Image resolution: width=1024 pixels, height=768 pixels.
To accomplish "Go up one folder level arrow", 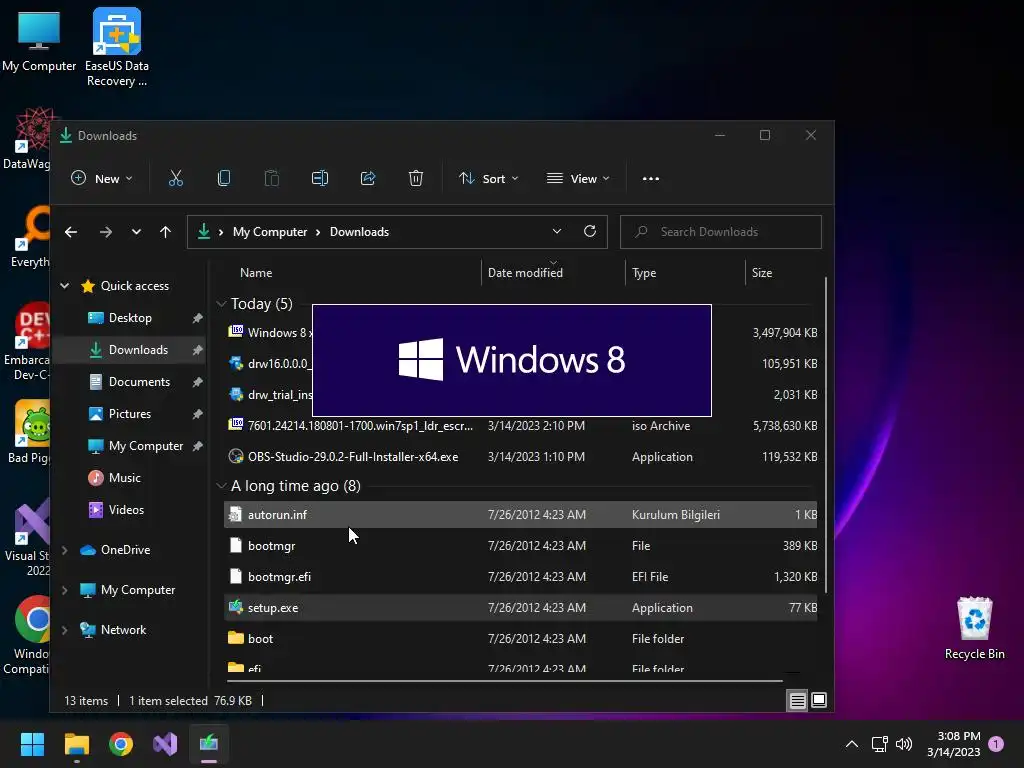I will [165, 232].
